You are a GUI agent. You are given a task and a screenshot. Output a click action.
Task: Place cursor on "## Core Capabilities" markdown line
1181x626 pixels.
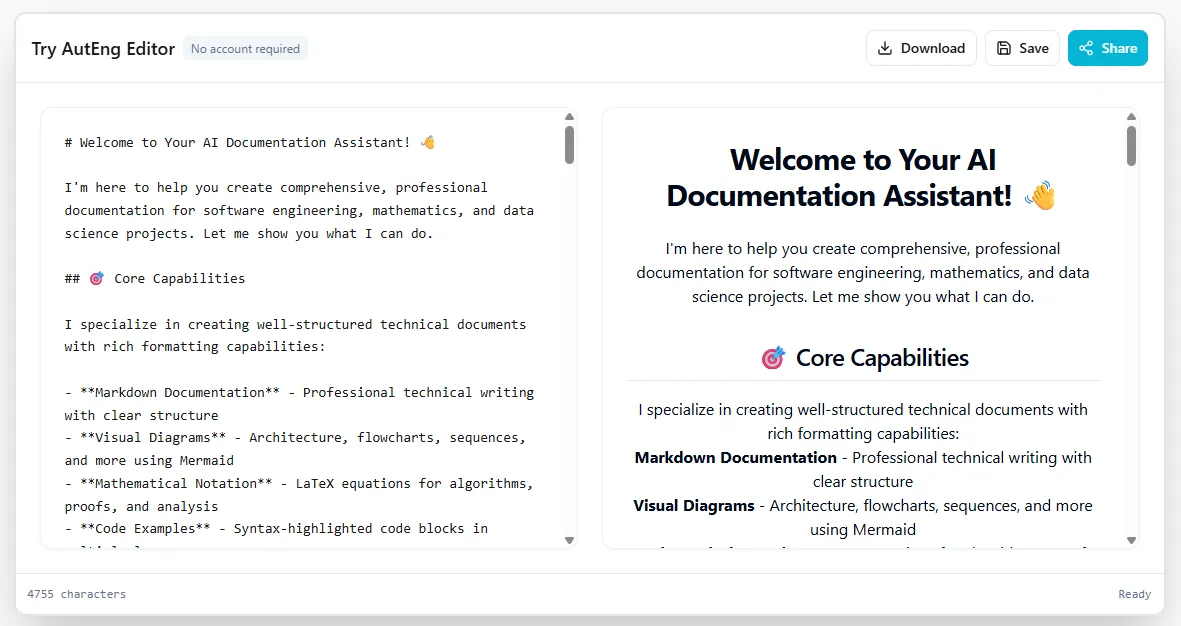[179, 278]
